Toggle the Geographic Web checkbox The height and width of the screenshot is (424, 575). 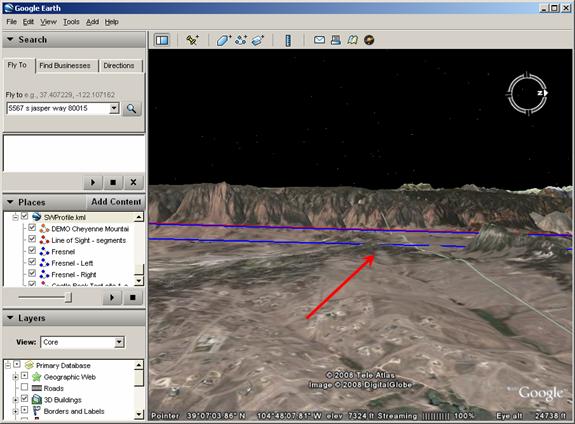click(x=25, y=376)
